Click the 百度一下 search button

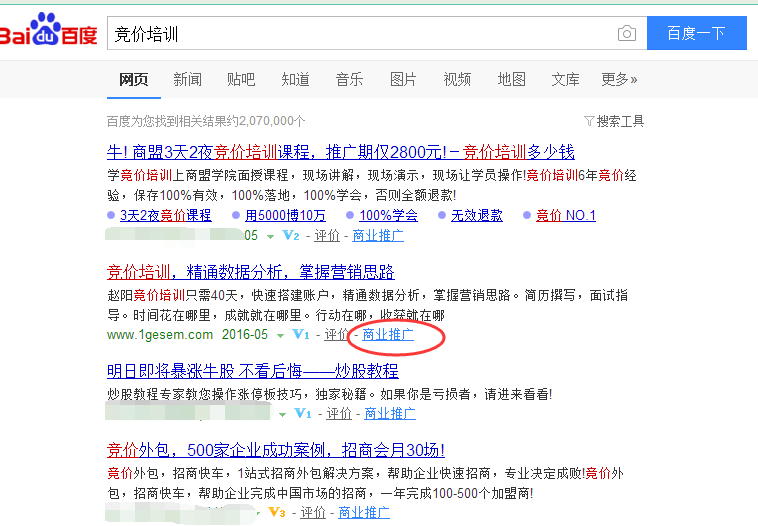point(697,33)
